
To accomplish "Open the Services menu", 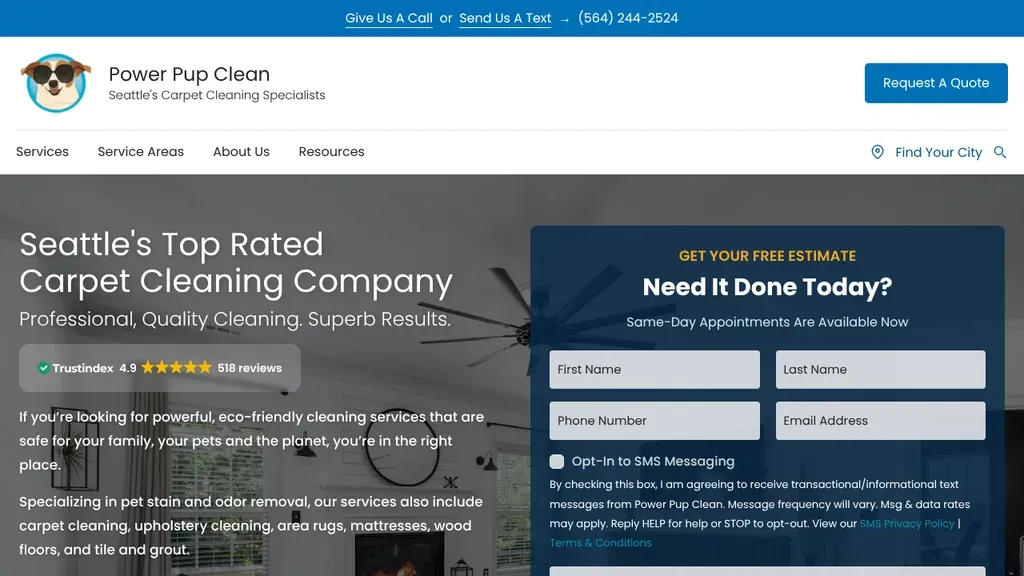I will (42, 152).
